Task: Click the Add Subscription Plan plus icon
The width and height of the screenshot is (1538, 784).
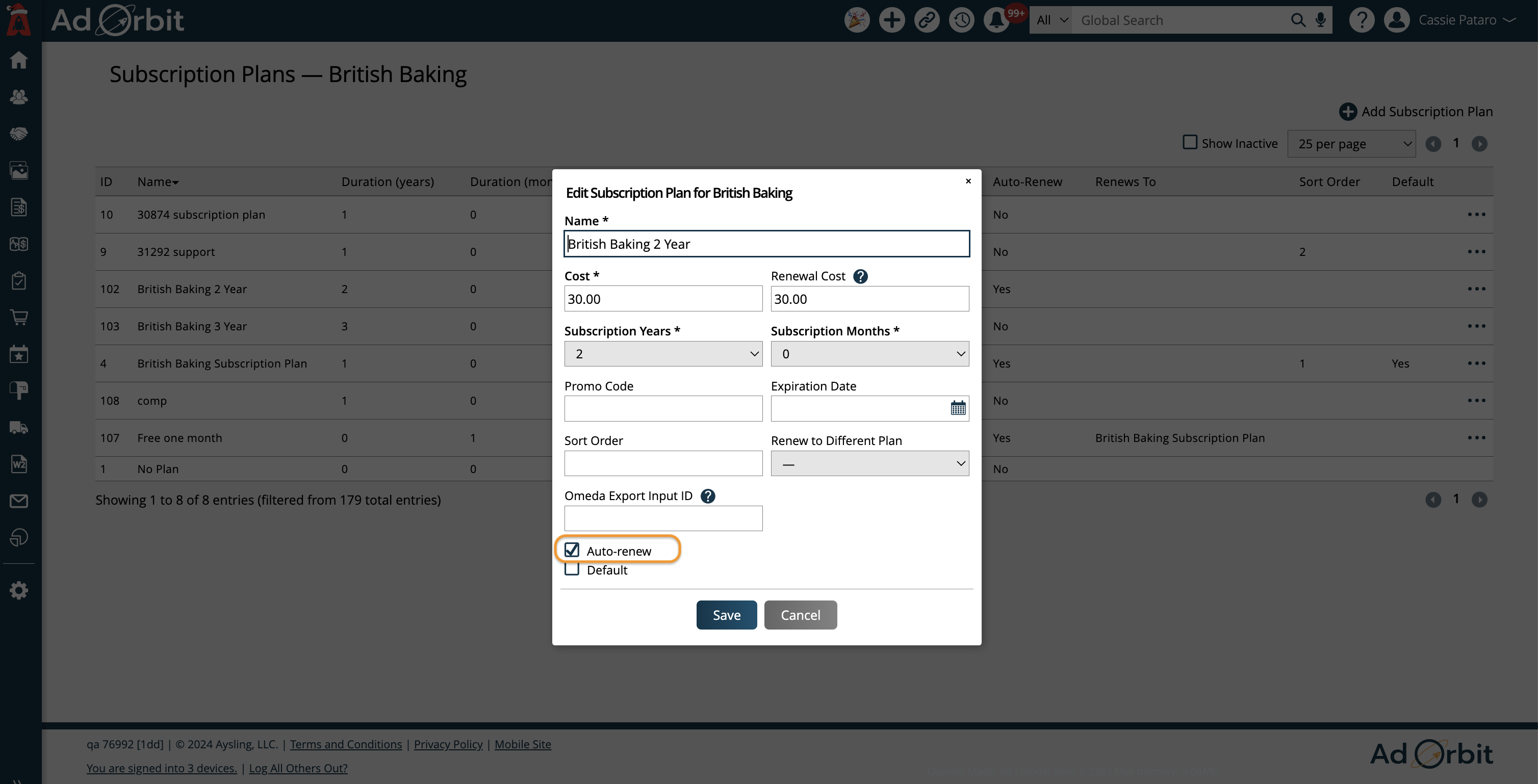Action: [x=1348, y=112]
